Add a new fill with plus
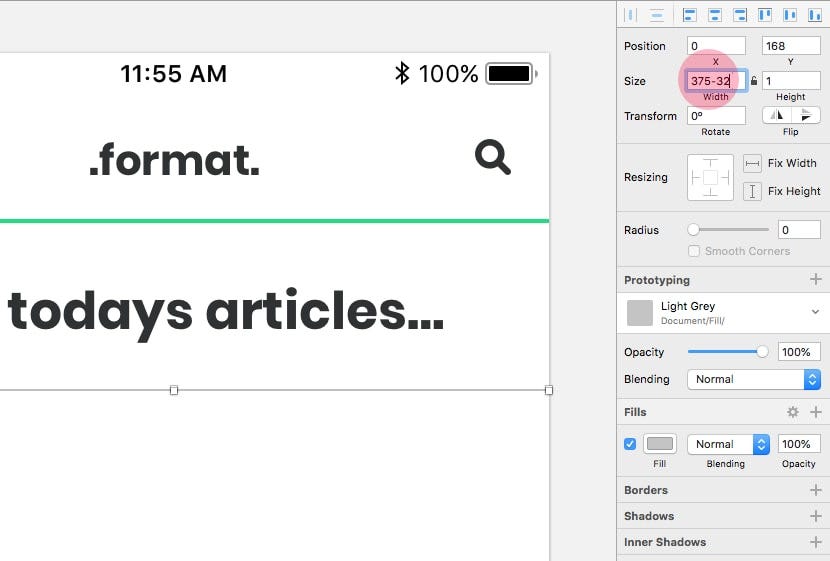Screen dimensions: 830x561 point(816,412)
